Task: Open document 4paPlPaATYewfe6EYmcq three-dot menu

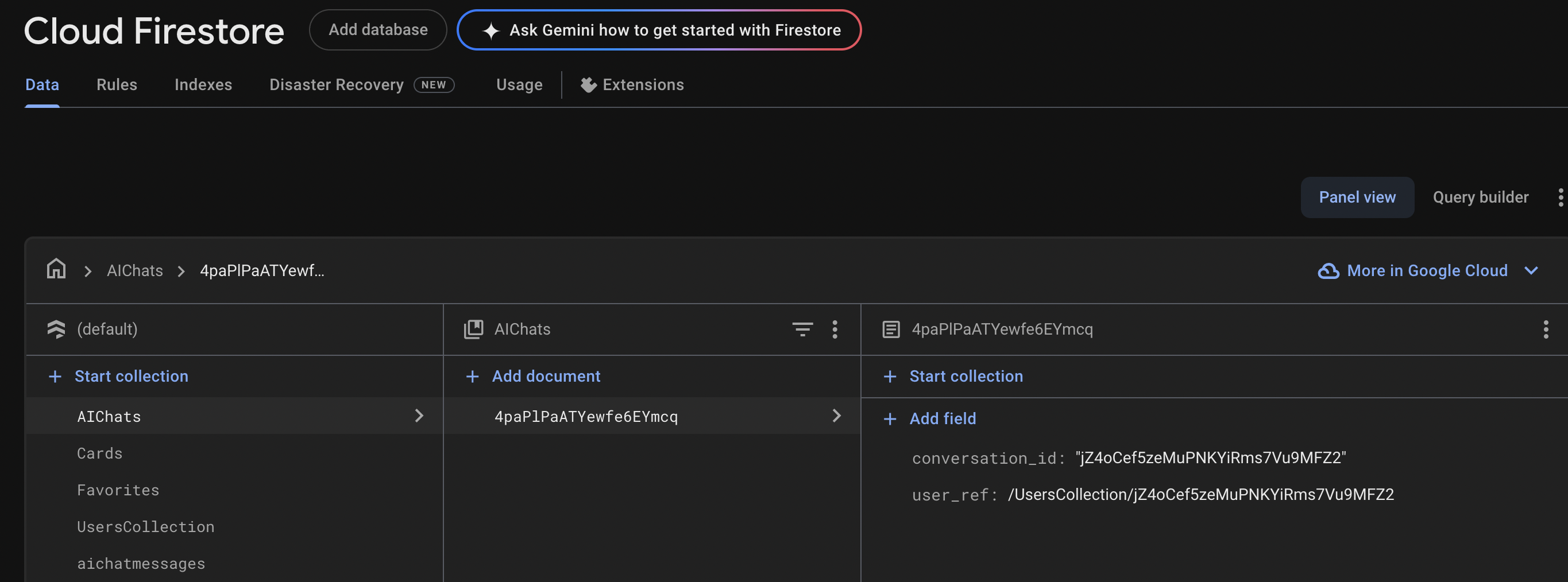Action: click(x=1545, y=329)
